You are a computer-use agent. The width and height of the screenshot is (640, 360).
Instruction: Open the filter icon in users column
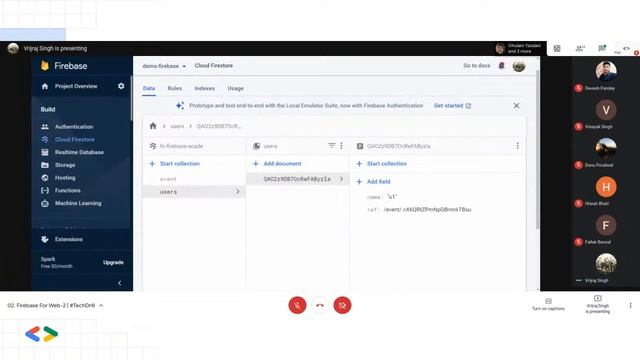(331, 146)
